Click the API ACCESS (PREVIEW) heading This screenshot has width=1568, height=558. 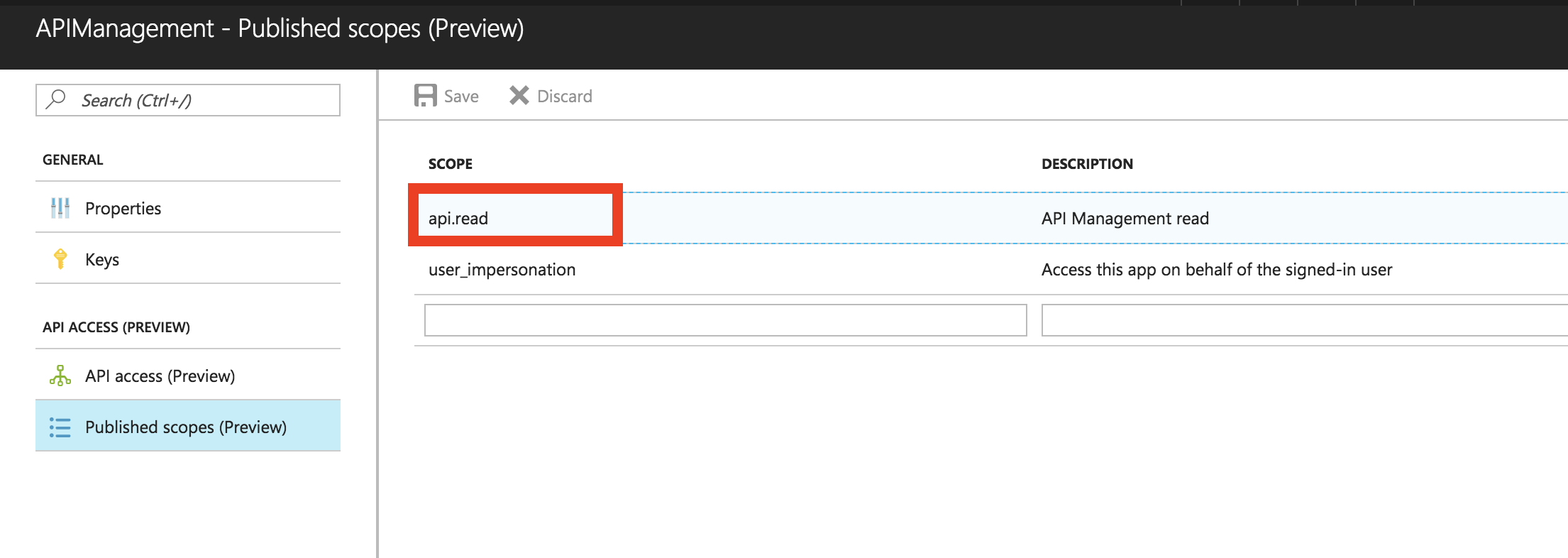(116, 327)
